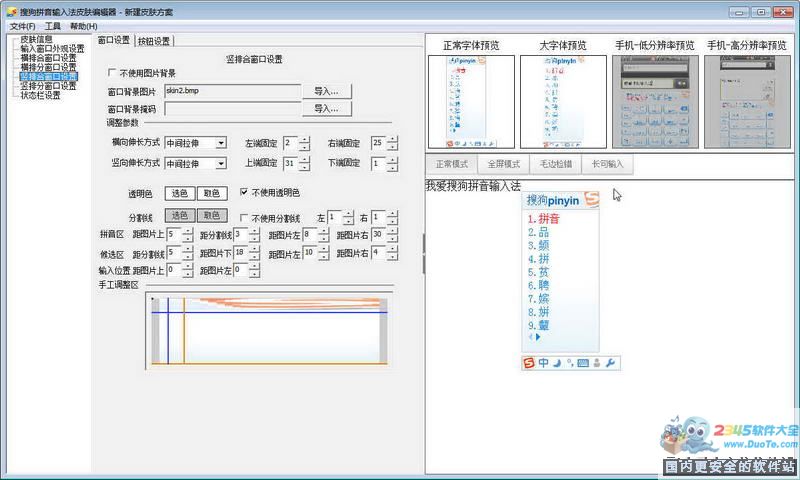Select candidate 2.品
The width and height of the screenshot is (800, 480).
coord(538,233)
